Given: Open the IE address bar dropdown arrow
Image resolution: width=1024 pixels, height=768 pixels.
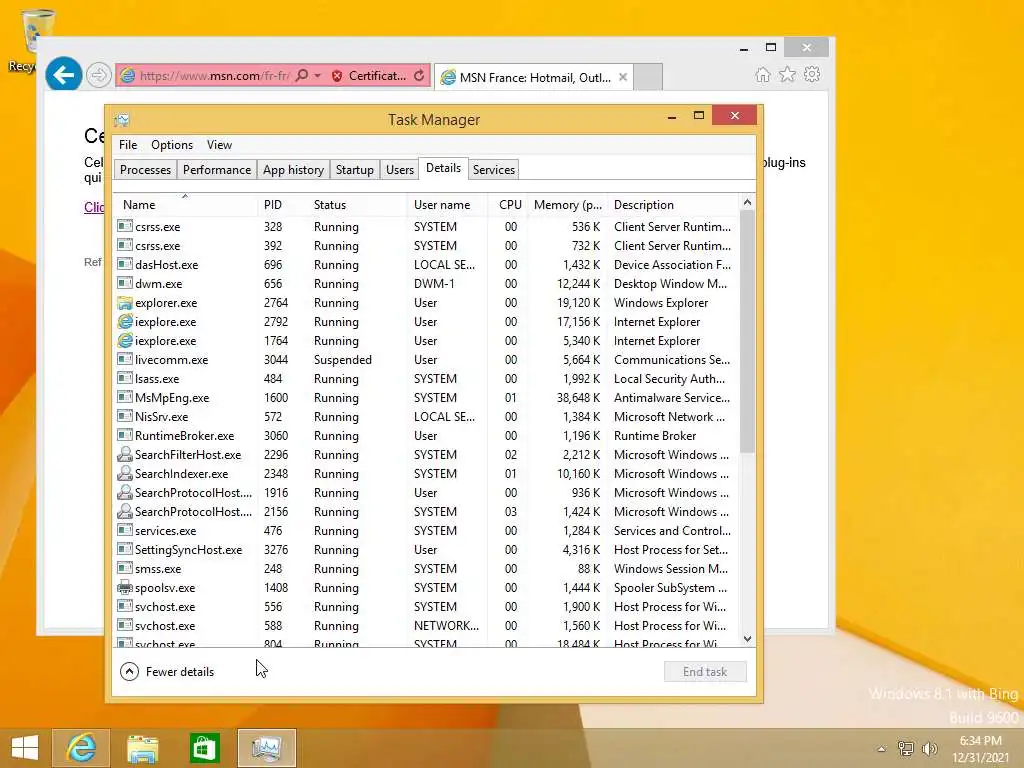Looking at the screenshot, I should click(317, 76).
